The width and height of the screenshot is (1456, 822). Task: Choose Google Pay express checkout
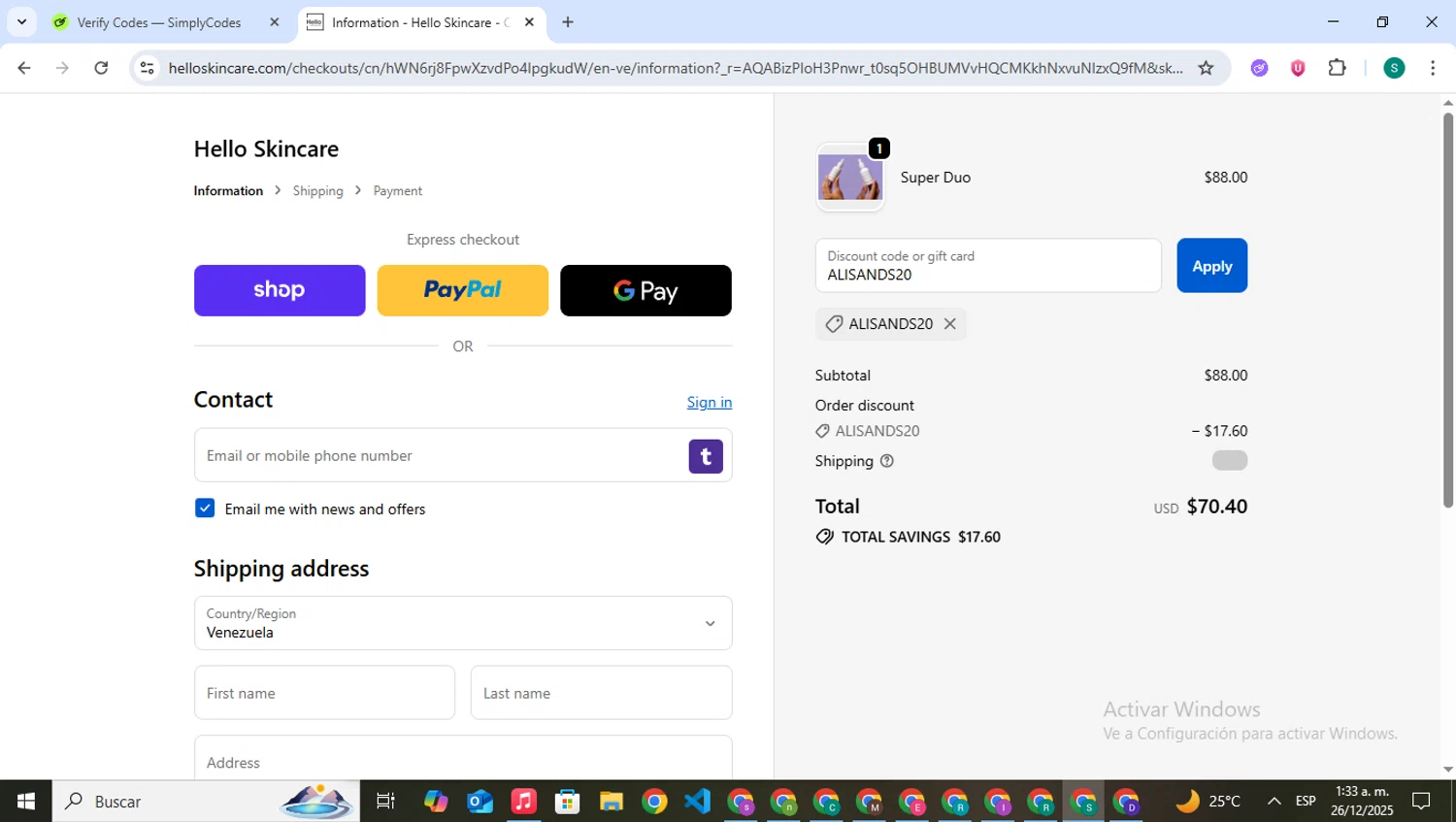click(645, 290)
